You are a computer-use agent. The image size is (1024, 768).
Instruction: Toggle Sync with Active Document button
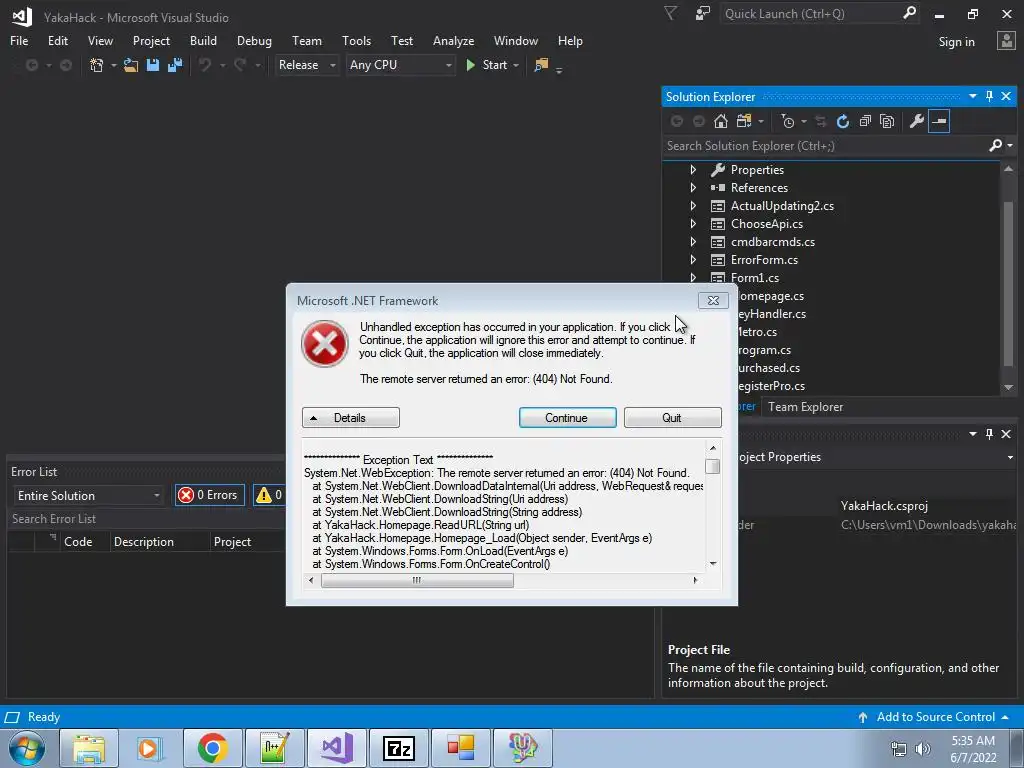(821, 121)
